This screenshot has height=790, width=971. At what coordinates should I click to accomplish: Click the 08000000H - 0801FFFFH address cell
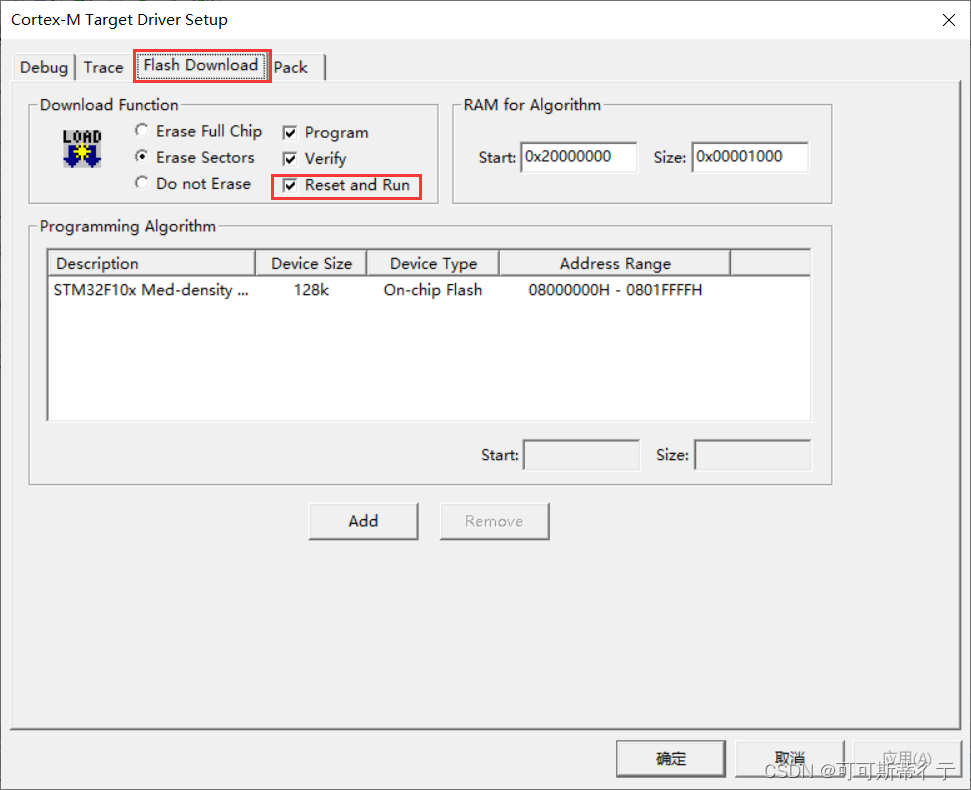[x=615, y=290]
